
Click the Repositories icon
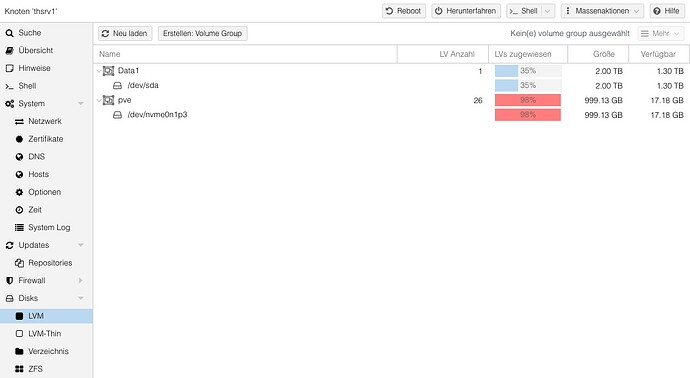[19, 263]
